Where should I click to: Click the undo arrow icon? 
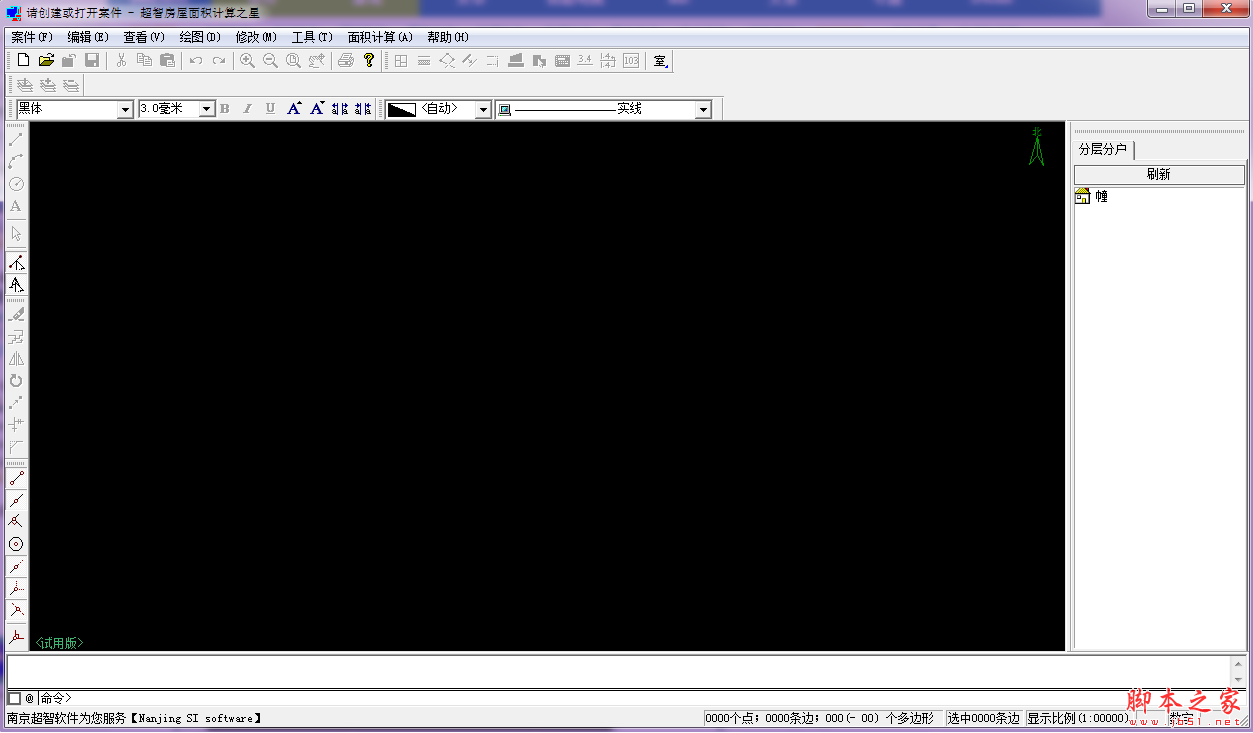pos(194,60)
